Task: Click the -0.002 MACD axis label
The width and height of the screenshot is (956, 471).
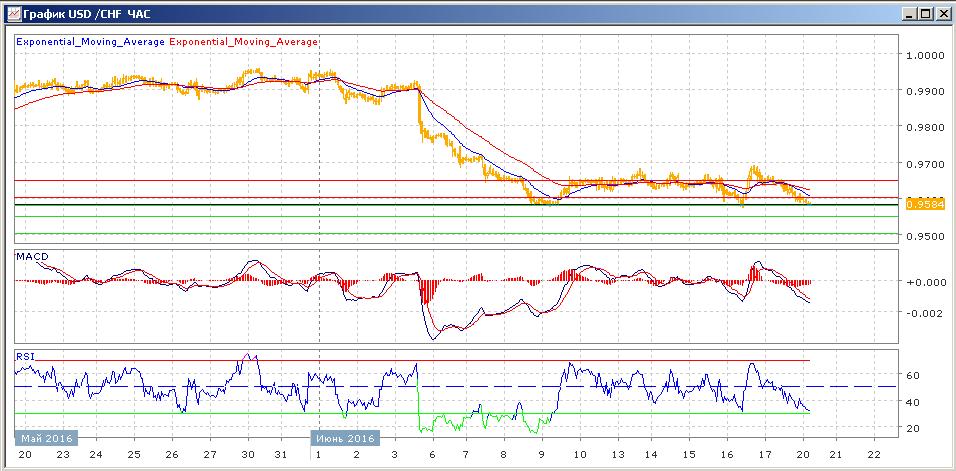Action: 925,313
